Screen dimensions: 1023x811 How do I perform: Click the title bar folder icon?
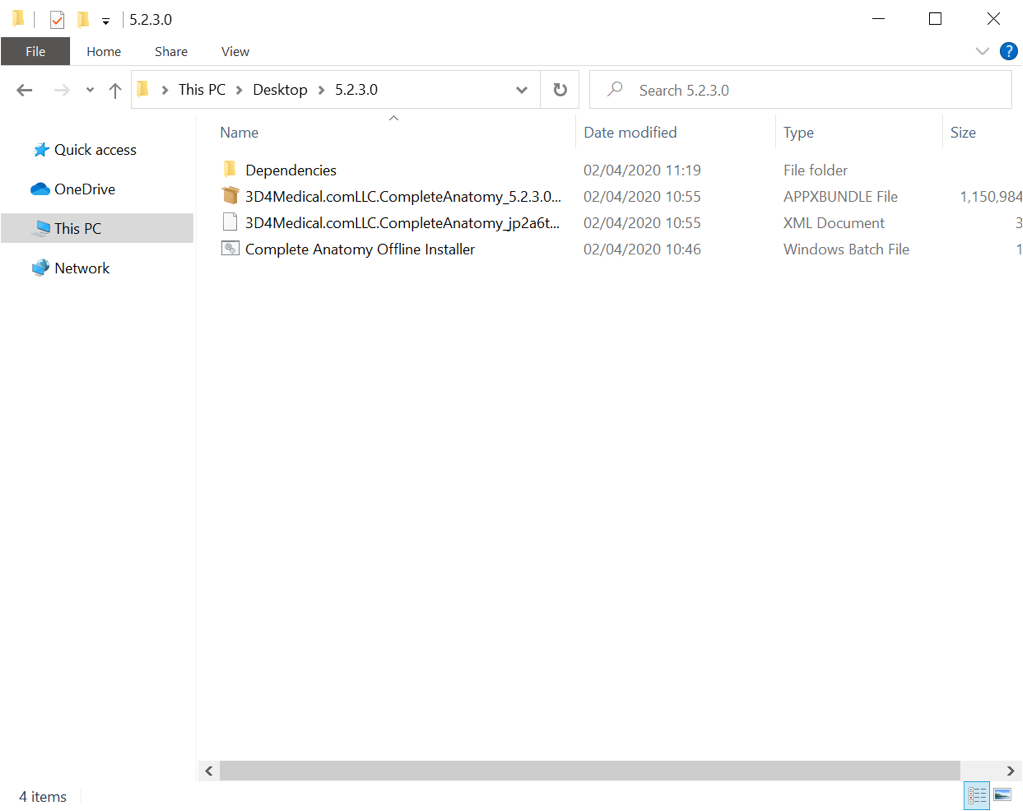tap(19, 19)
